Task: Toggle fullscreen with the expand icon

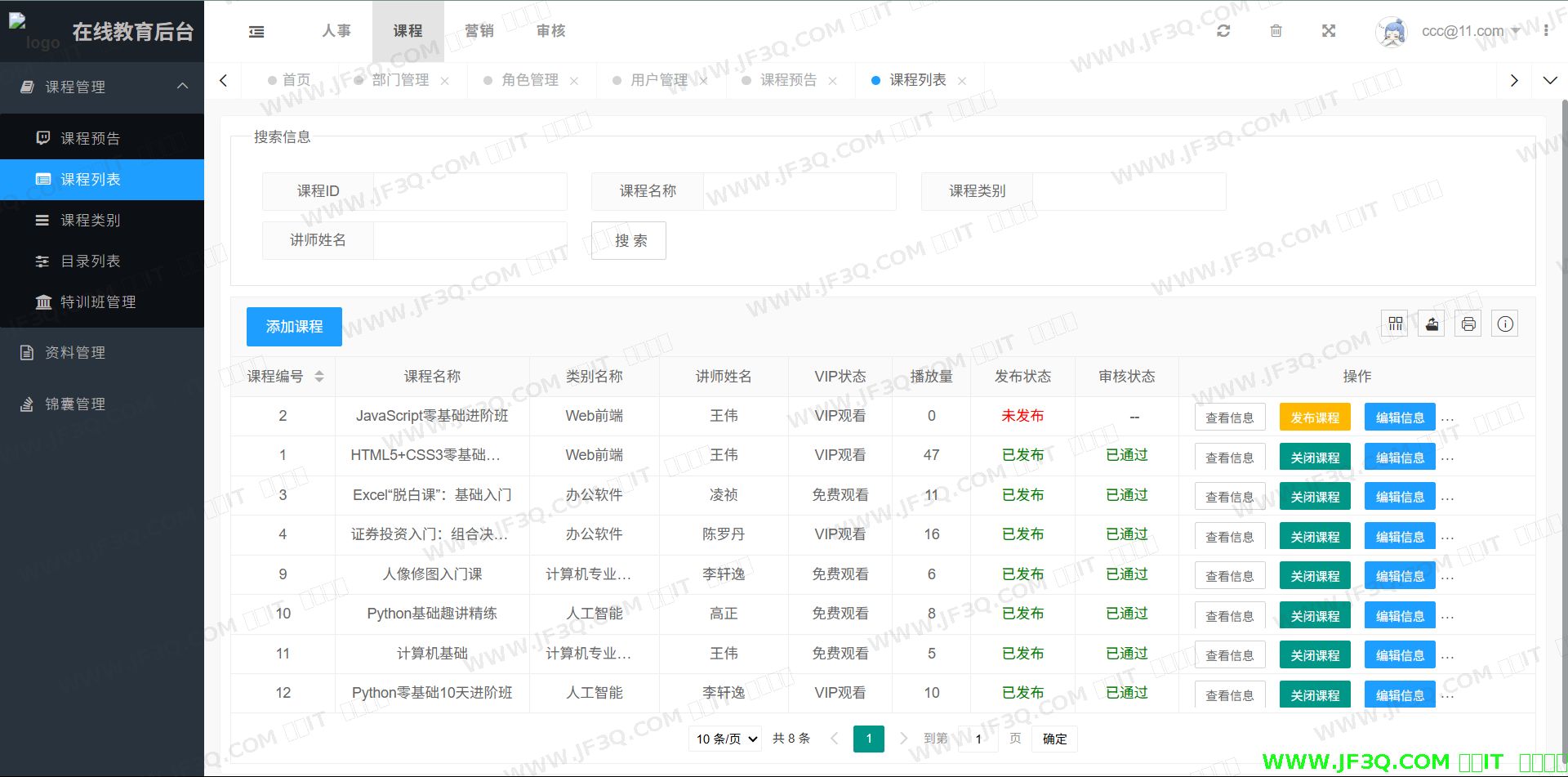Action: [x=1329, y=31]
